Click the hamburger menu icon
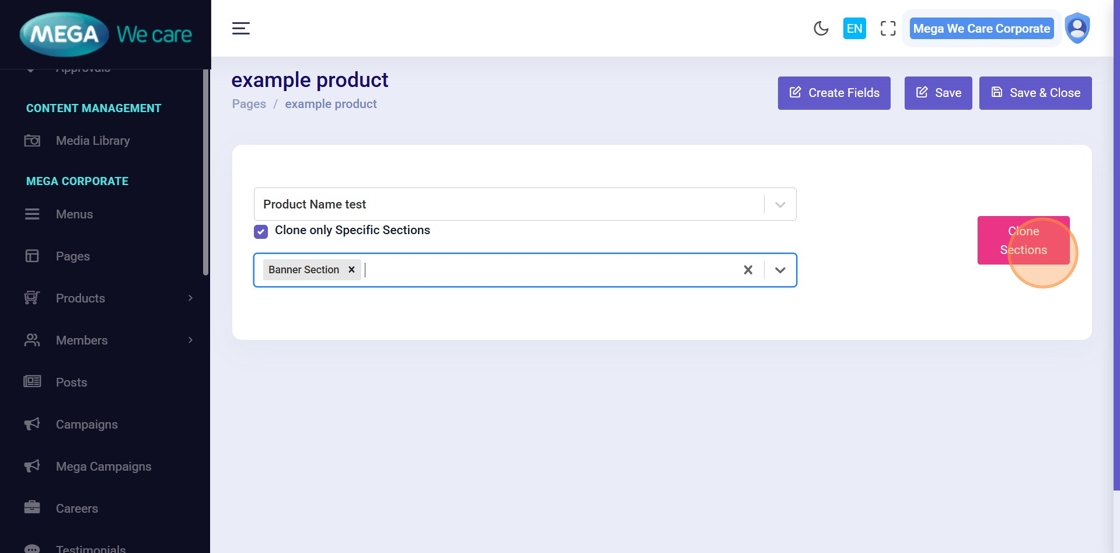 pos(241,28)
